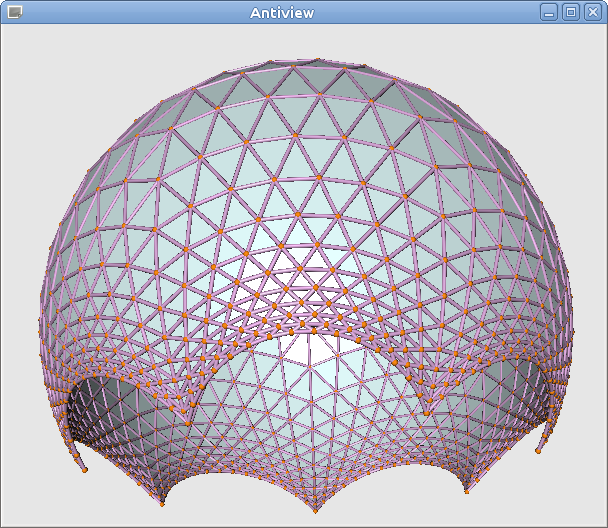608x528 pixels.
Task: Open the window menu icon in title bar
Action: 14,12
